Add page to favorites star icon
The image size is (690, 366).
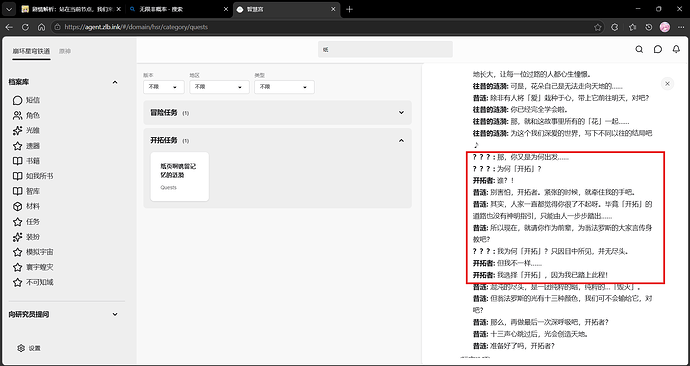point(598,27)
